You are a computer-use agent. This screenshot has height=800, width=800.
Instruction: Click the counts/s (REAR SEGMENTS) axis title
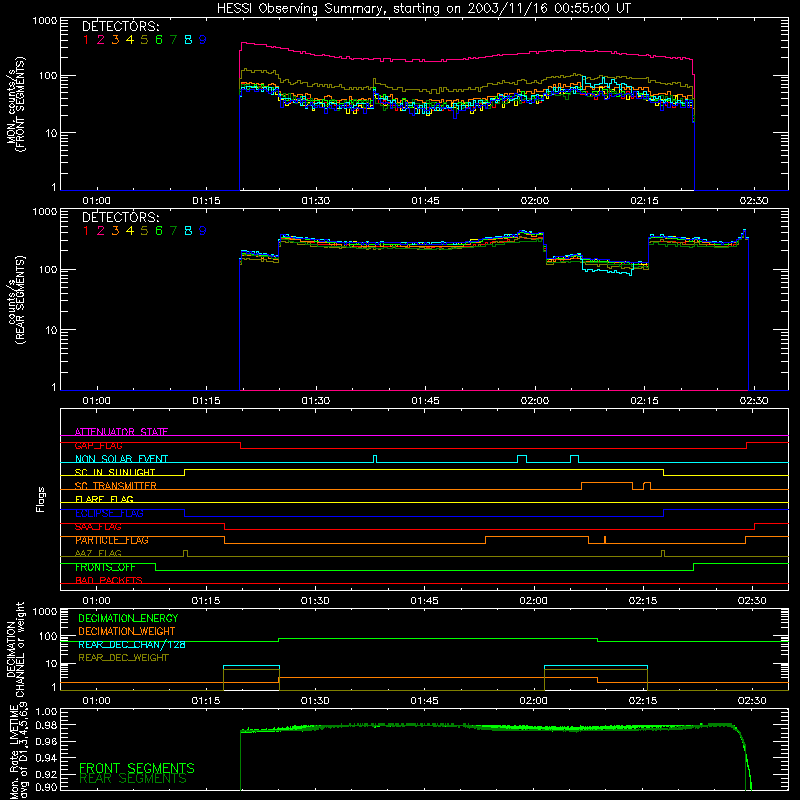15,301
